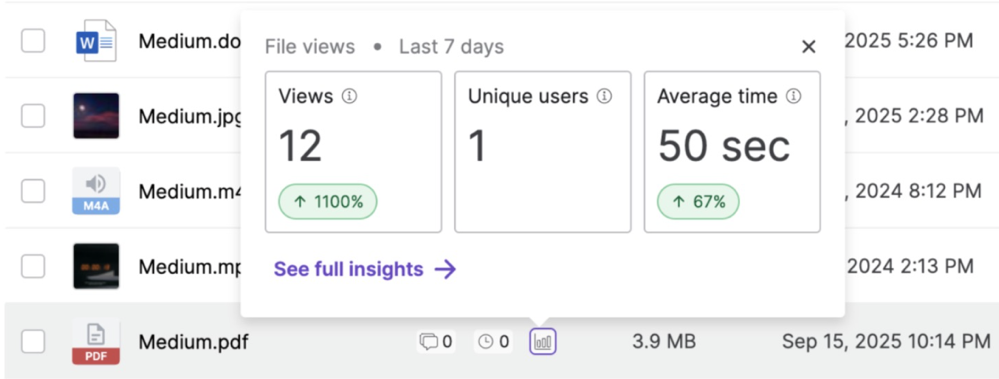Viewport: 999px width, 379px height.
Task: Click the Views card showing 12
Action: (x=354, y=152)
